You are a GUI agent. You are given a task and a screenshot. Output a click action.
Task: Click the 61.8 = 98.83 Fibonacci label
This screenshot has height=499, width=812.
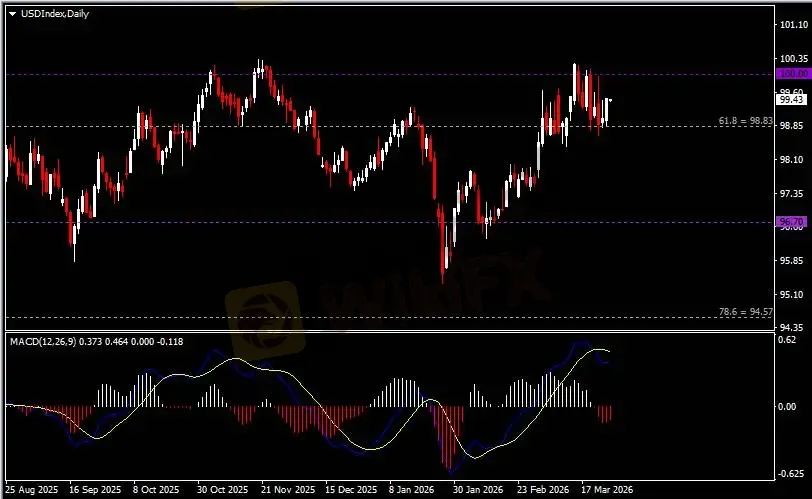[x=746, y=121]
